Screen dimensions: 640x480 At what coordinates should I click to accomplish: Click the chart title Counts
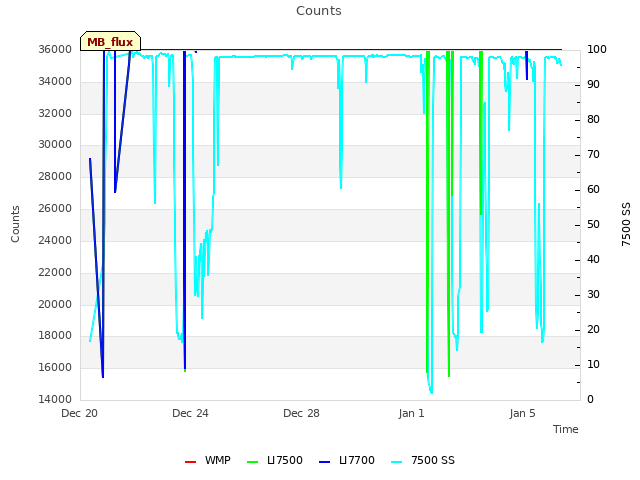319,11
